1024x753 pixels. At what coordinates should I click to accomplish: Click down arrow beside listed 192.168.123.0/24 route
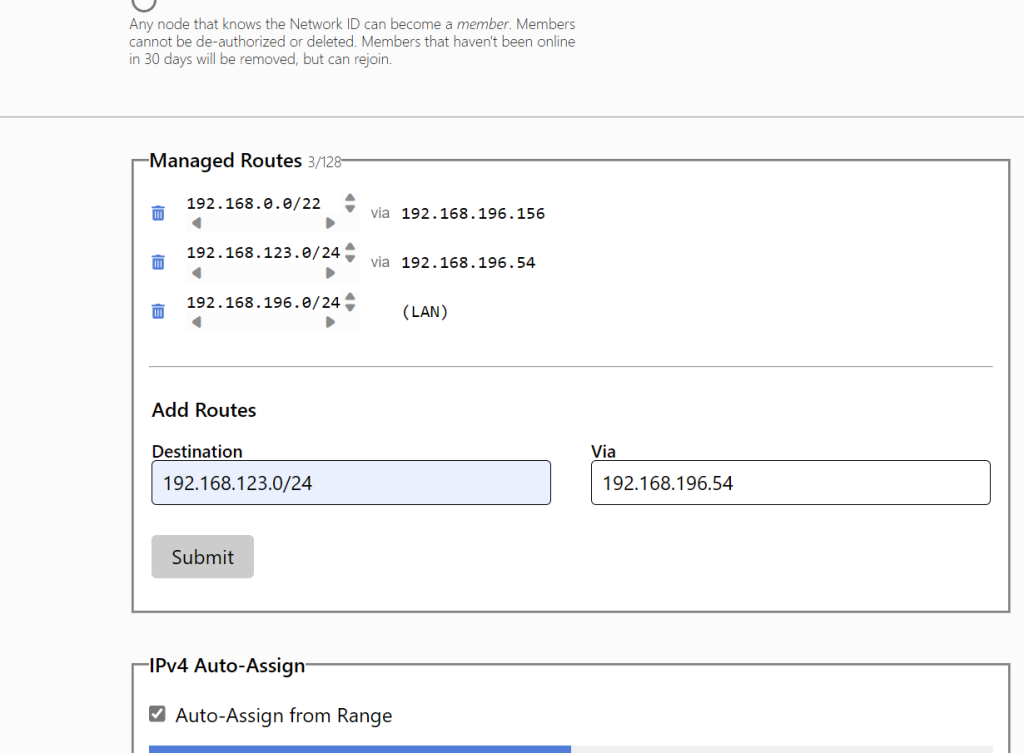(350, 258)
